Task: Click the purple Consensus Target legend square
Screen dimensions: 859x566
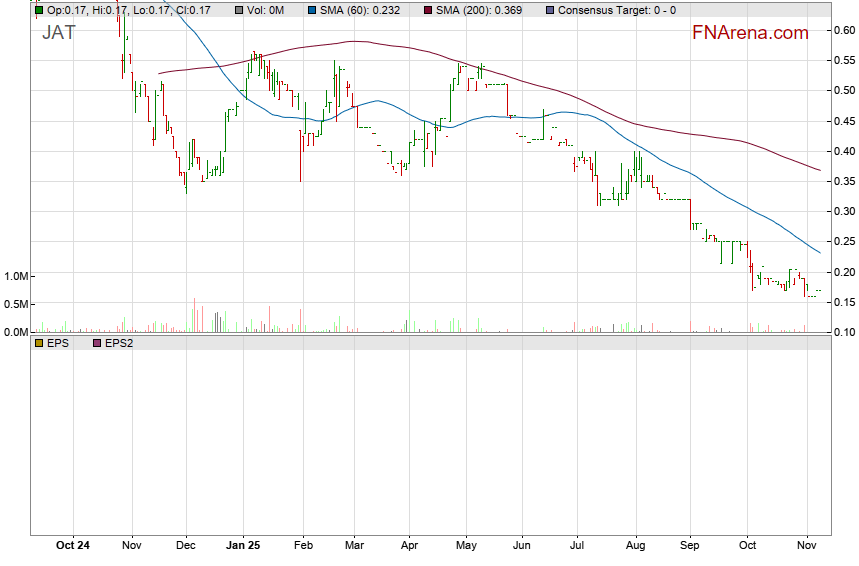Action: click(x=550, y=10)
